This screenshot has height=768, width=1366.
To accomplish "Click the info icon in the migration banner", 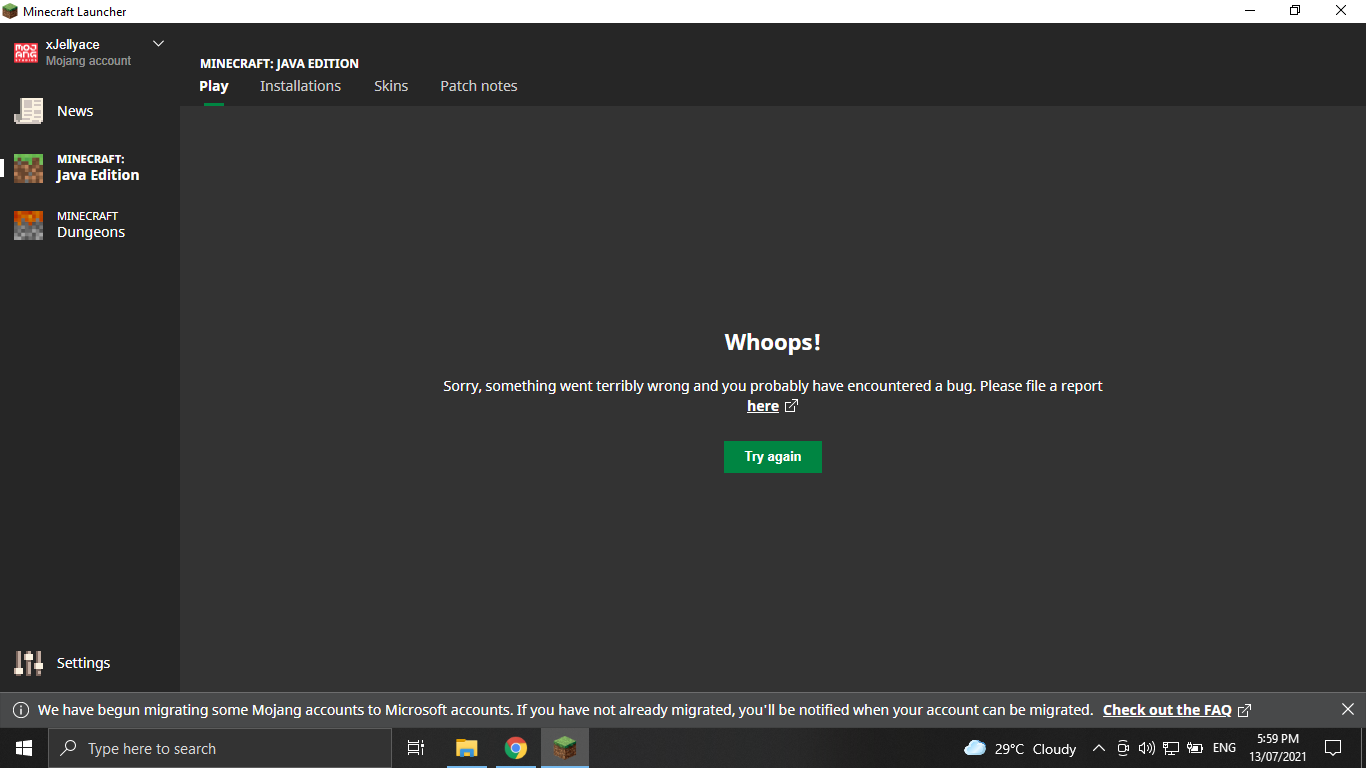I will click(x=20, y=710).
